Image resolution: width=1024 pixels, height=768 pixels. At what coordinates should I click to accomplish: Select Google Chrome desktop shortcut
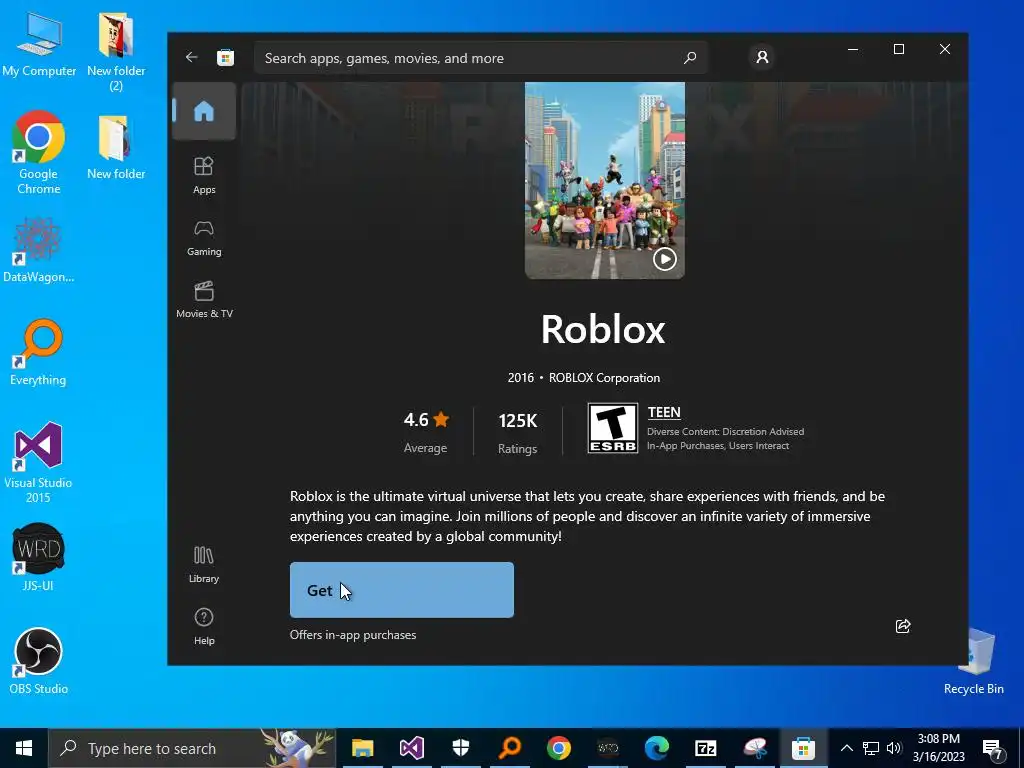39,153
